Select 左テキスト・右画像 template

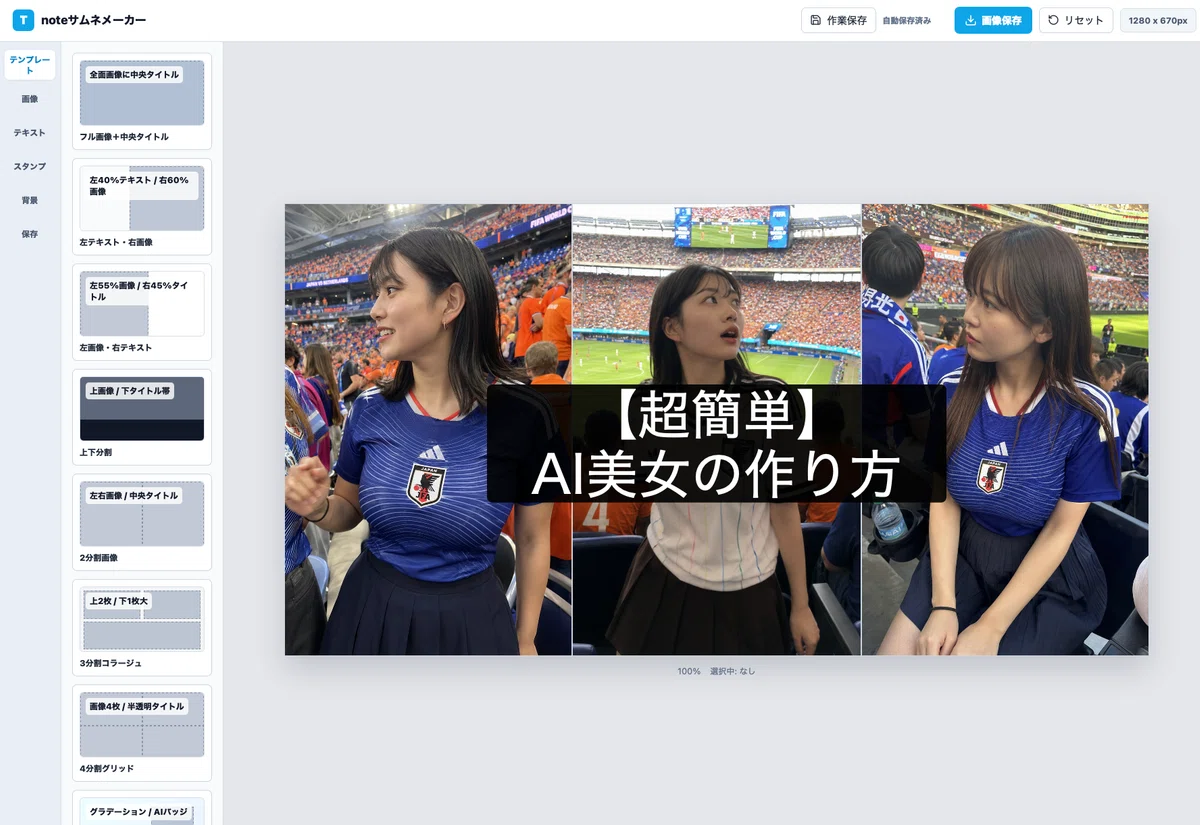point(142,207)
